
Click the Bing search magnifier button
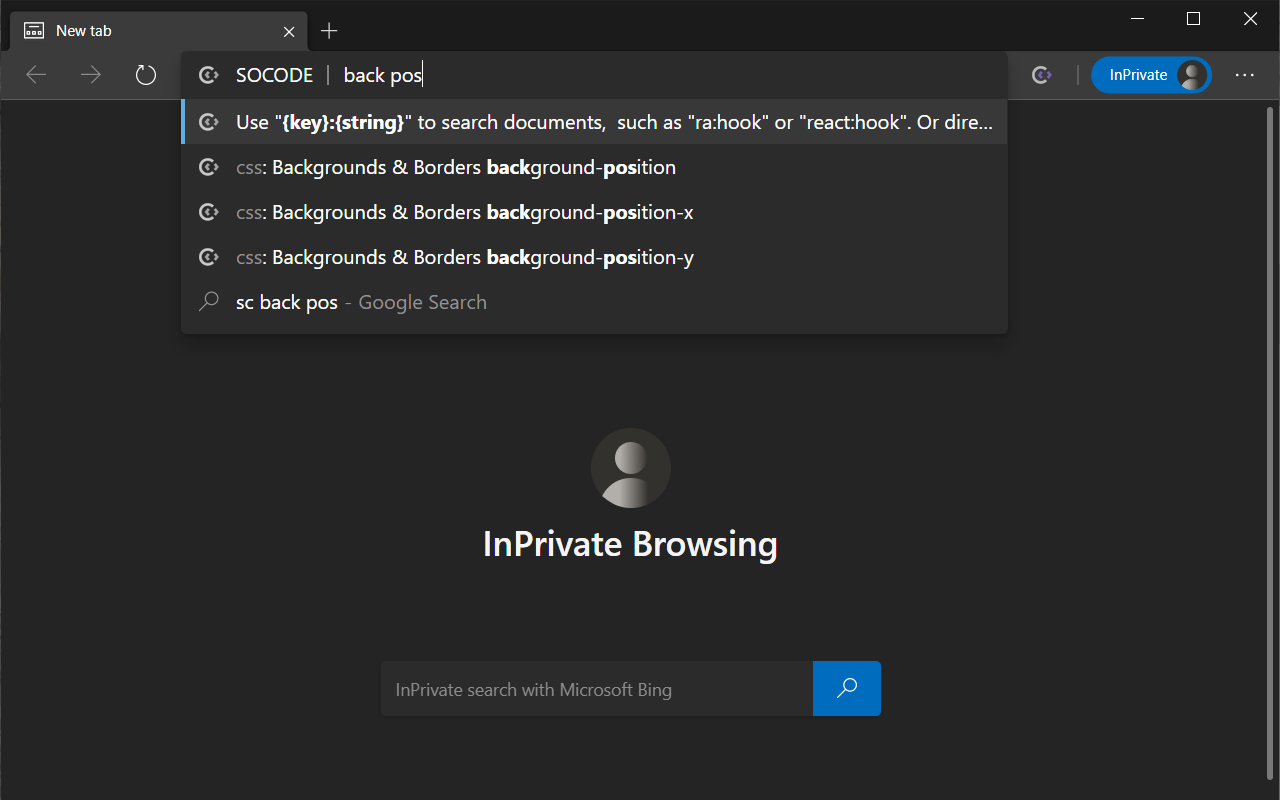pos(847,689)
